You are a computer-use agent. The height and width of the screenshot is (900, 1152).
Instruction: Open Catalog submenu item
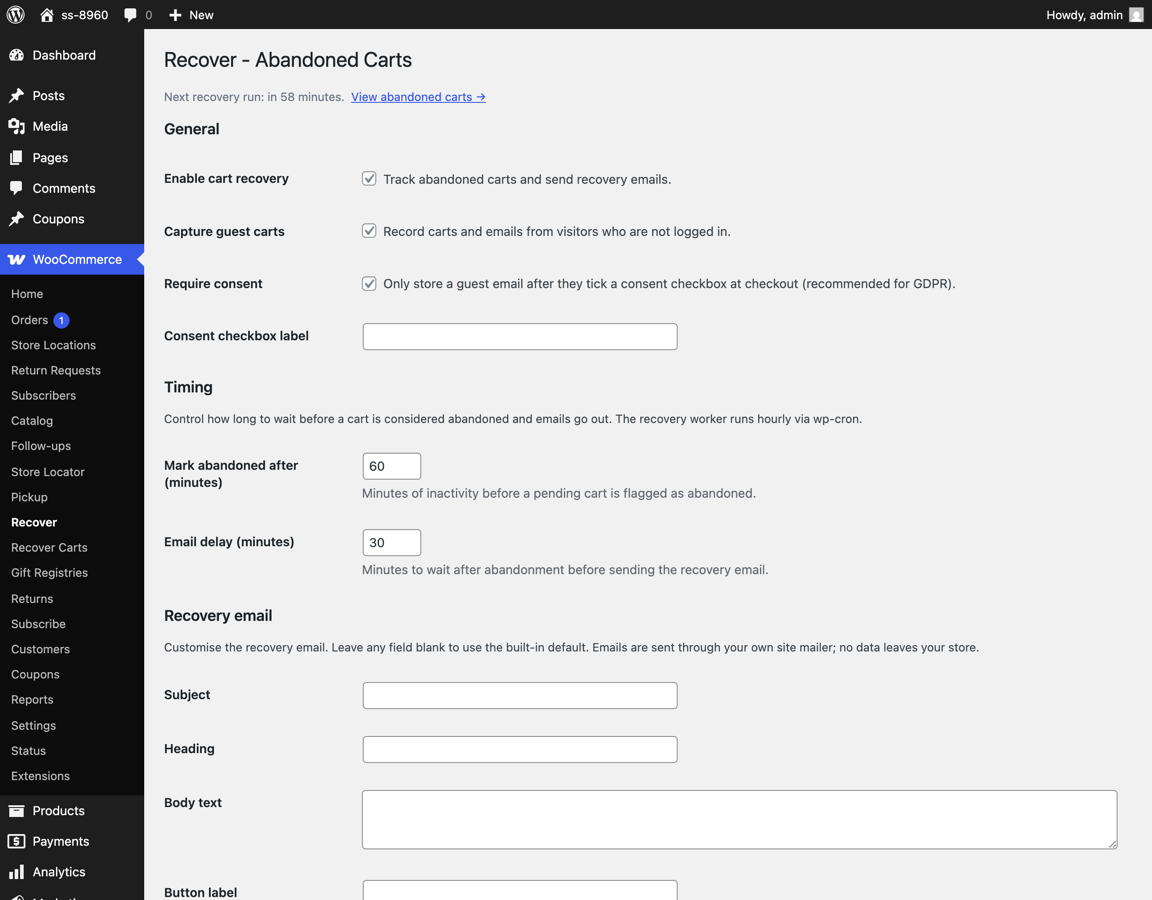(32, 421)
